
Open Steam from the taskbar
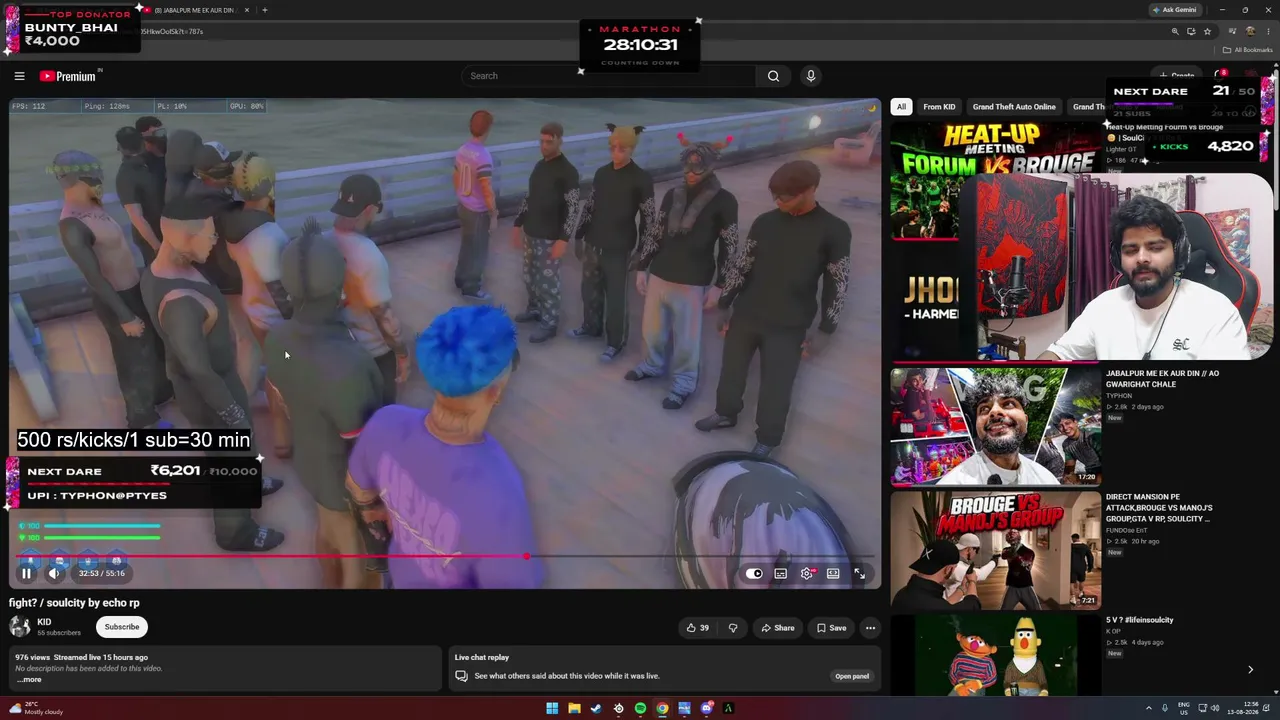[x=596, y=709]
